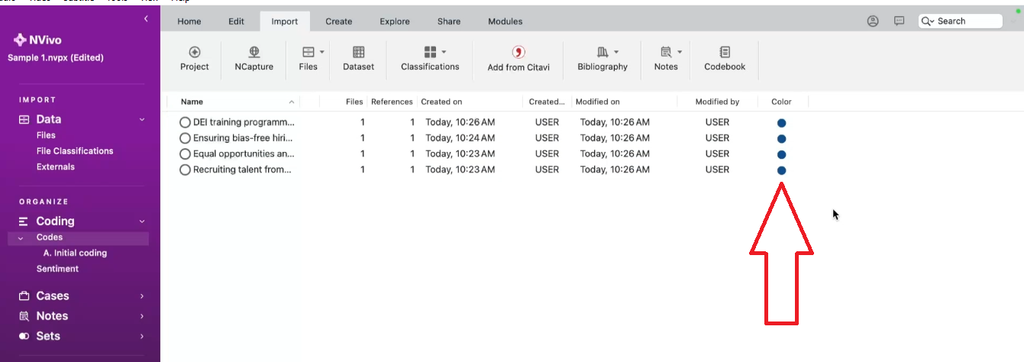
Task: Click color dot for Equal opportunities row
Action: [782, 155]
